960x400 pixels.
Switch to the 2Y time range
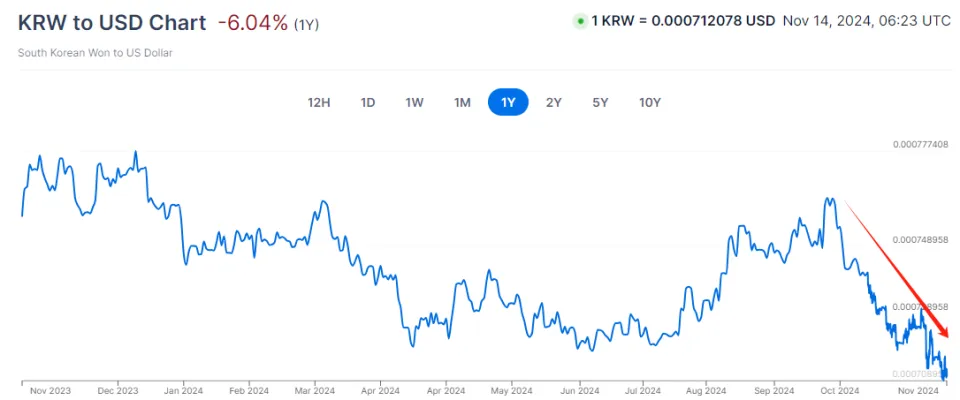[554, 102]
